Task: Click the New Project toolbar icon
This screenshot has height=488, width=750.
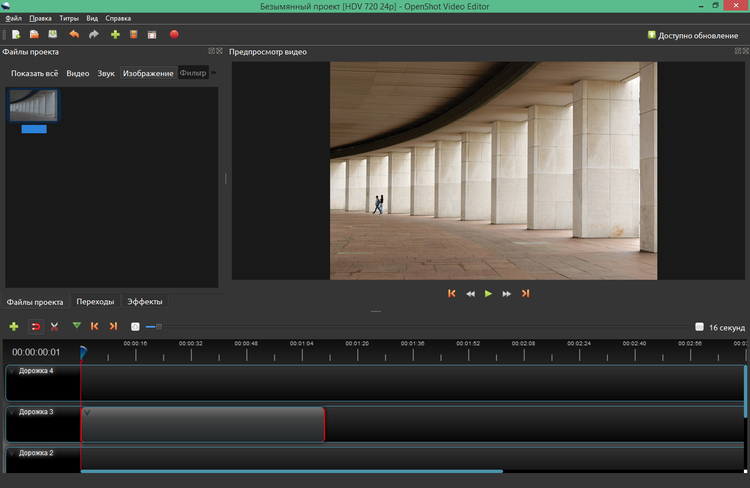Action: tap(16, 34)
